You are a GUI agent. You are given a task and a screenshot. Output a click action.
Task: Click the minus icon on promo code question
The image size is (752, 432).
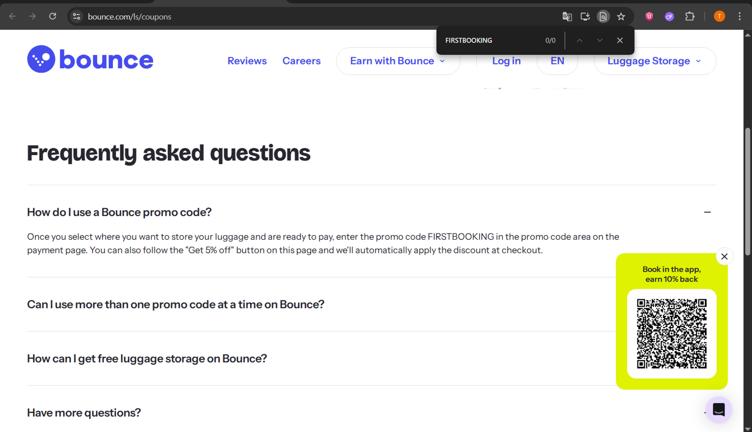pos(707,212)
